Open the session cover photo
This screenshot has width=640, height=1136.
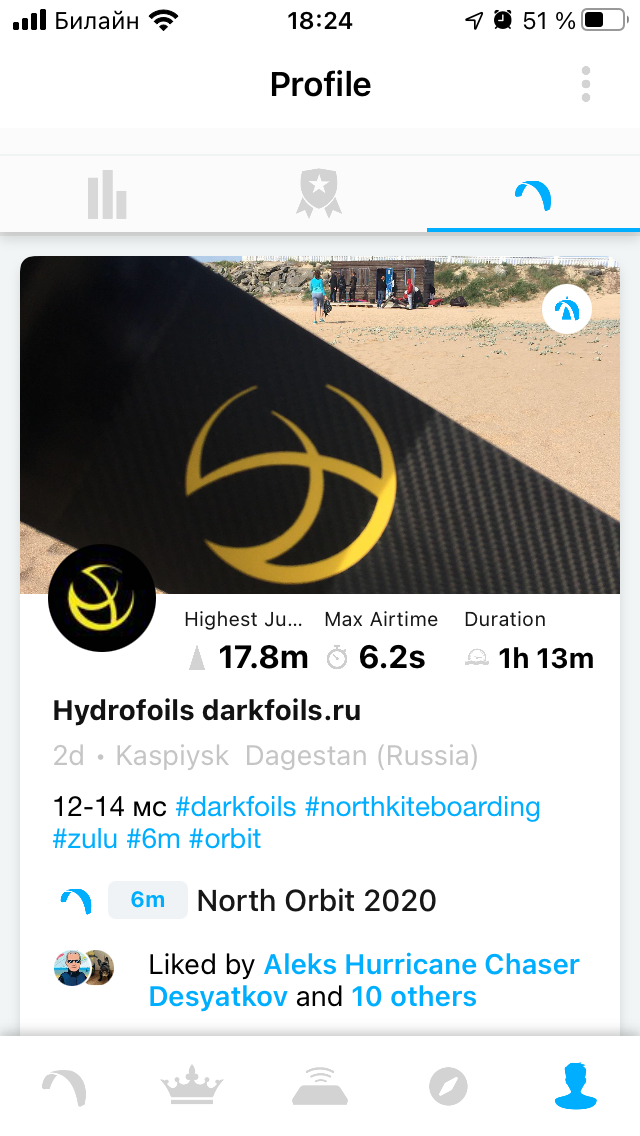pos(320,425)
